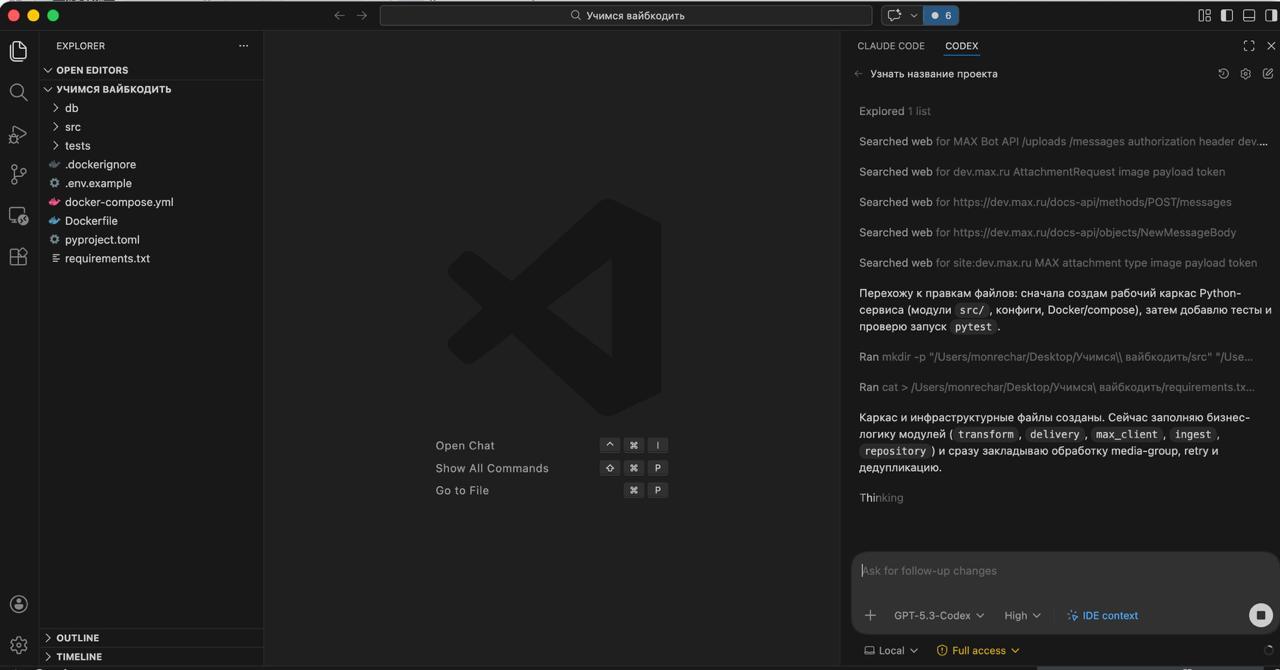Open requirements.txt file
This screenshot has width=1280, height=670.
[x=152, y=258]
